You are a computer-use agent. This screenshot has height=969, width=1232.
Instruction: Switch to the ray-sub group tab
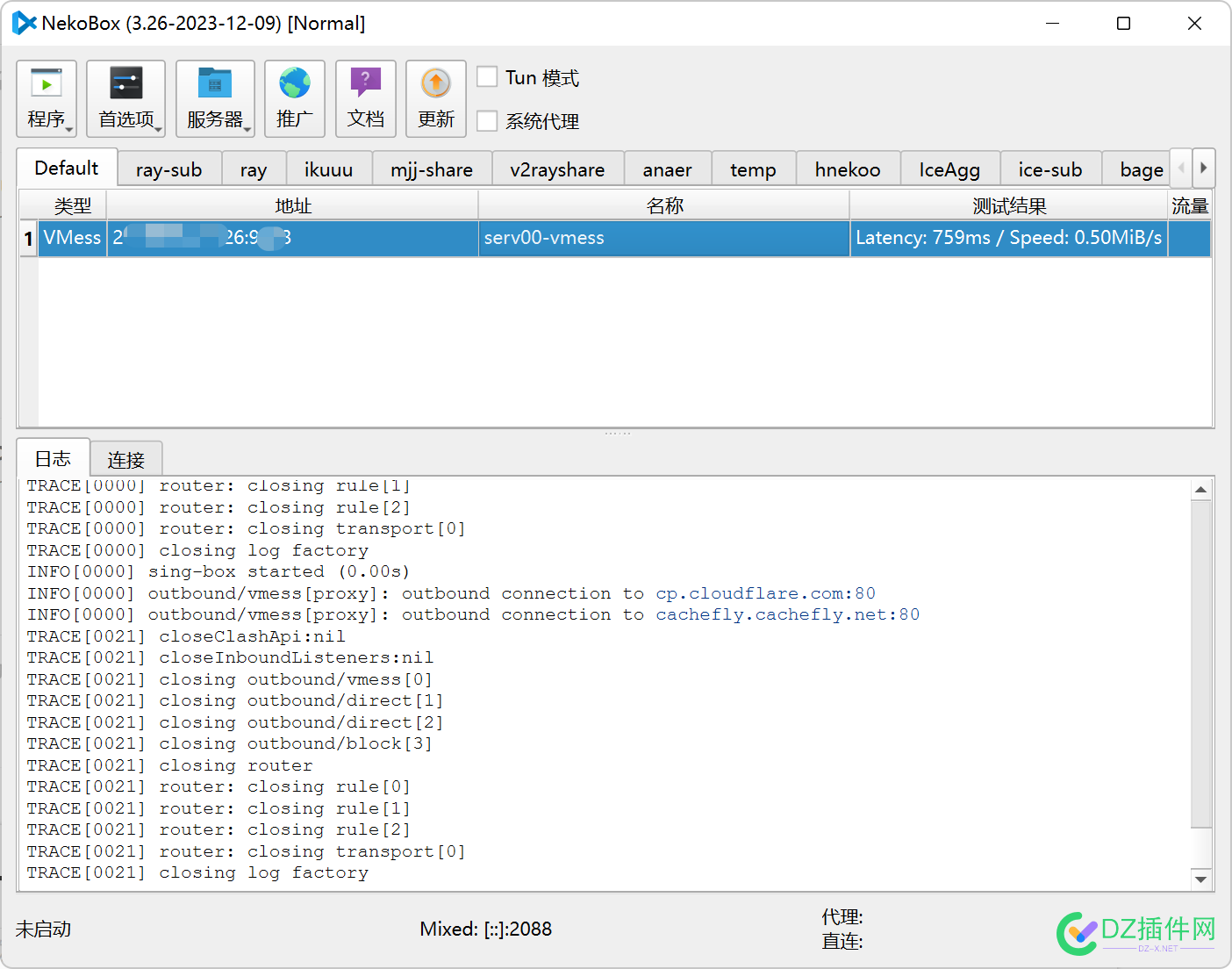(x=169, y=169)
